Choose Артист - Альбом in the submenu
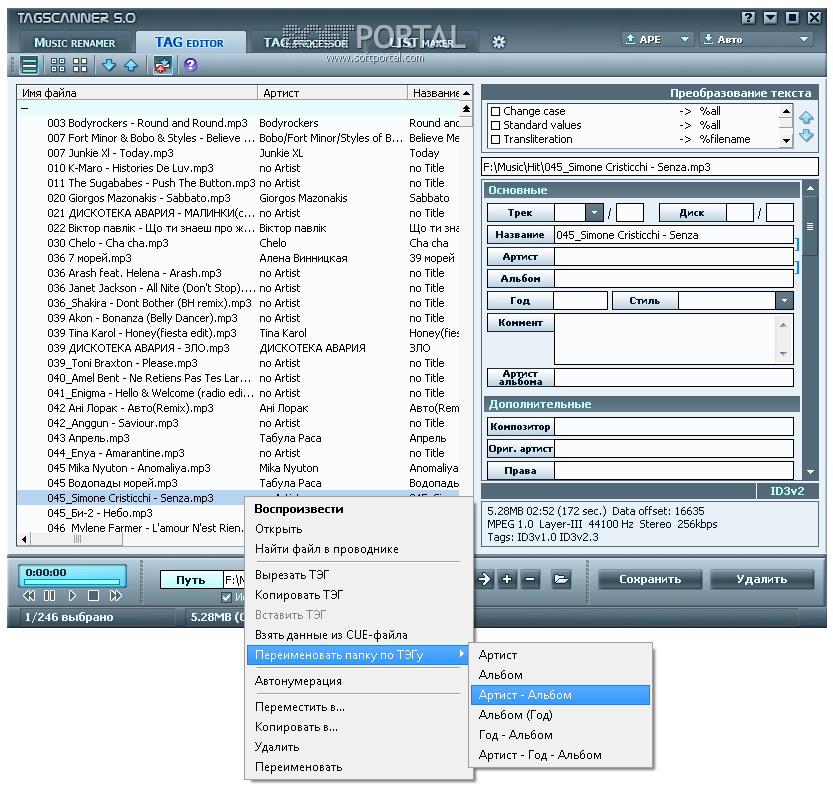This screenshot has height=793, width=833. pyautogui.click(x=560, y=695)
